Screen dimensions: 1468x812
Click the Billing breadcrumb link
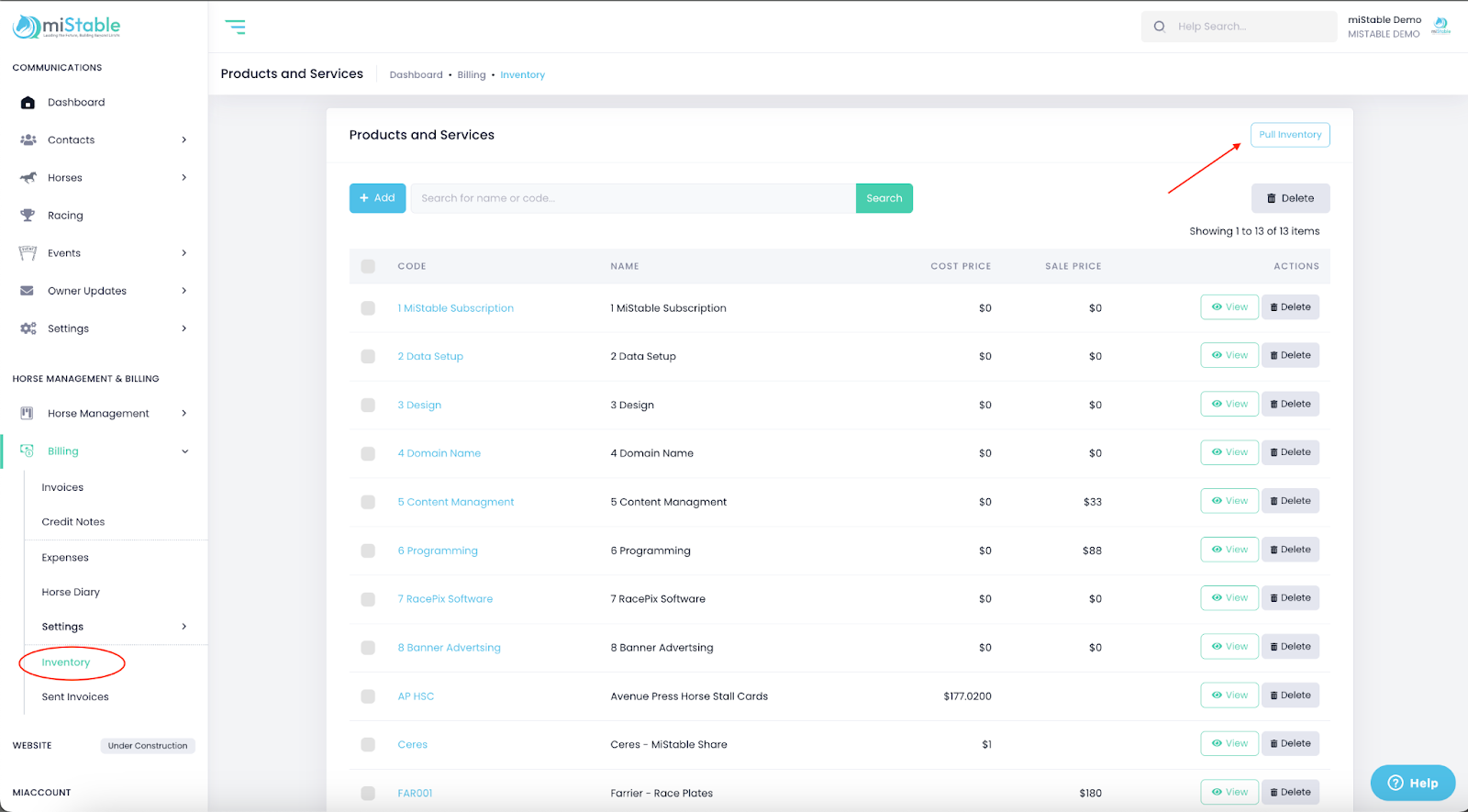point(472,75)
